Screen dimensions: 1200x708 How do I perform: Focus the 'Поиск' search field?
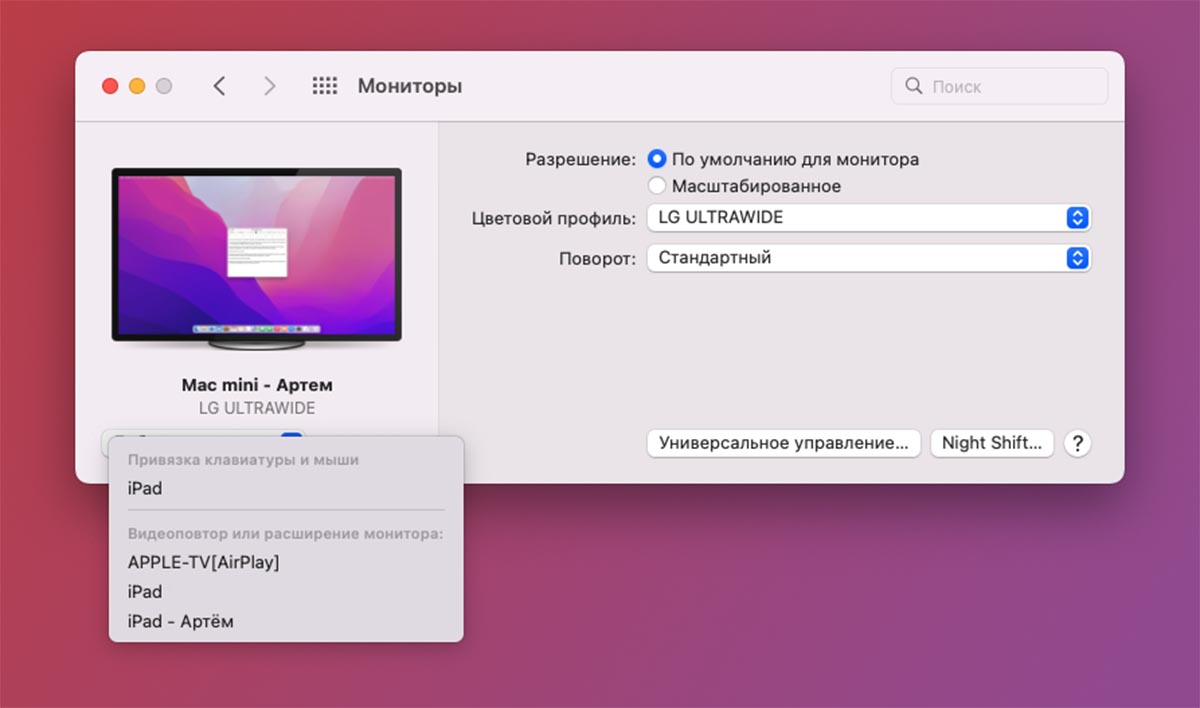999,86
